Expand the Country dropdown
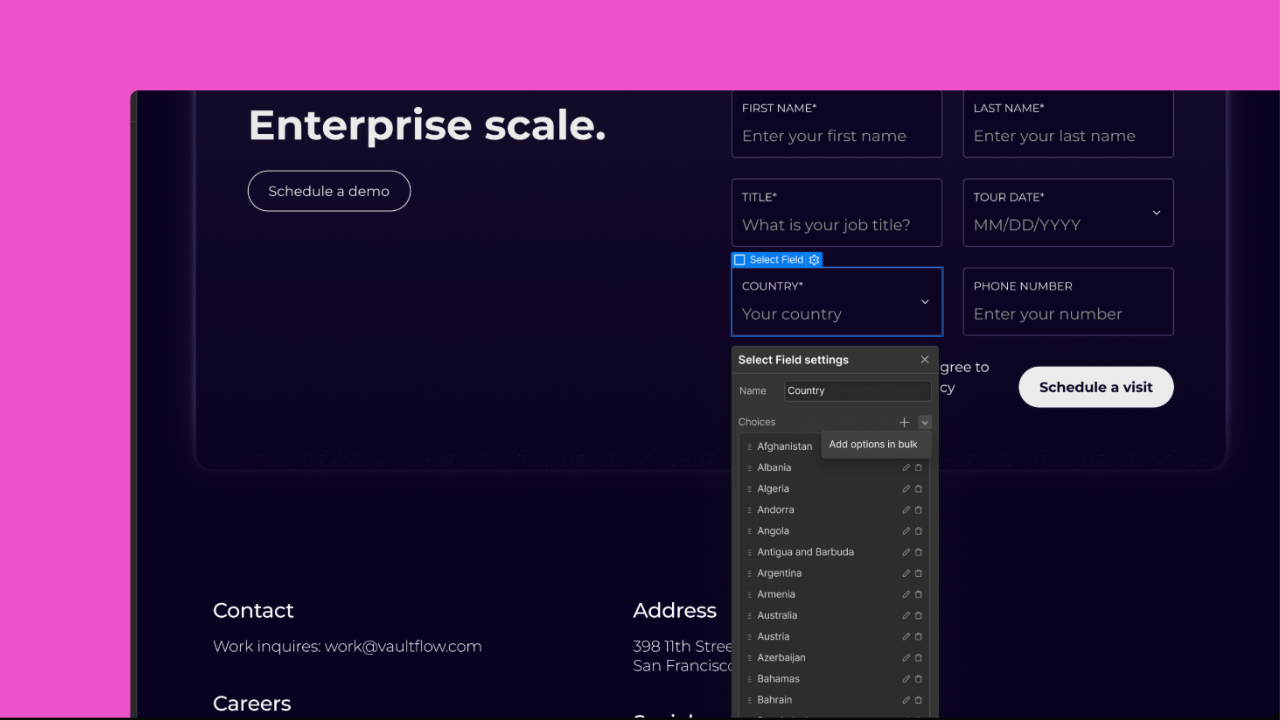Image resolution: width=1280 pixels, height=720 pixels. (x=924, y=302)
